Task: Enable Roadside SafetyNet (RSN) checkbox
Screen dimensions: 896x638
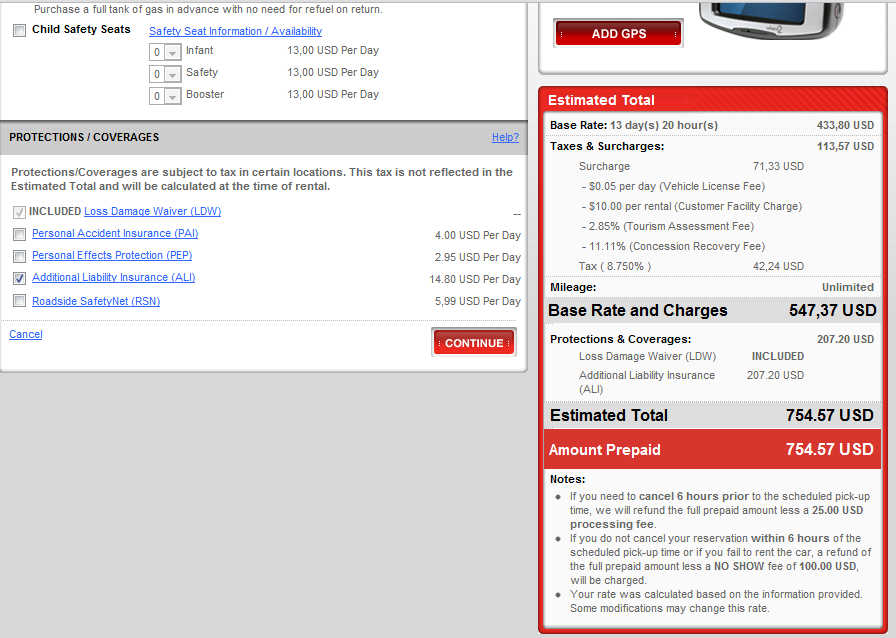Action: (x=20, y=301)
